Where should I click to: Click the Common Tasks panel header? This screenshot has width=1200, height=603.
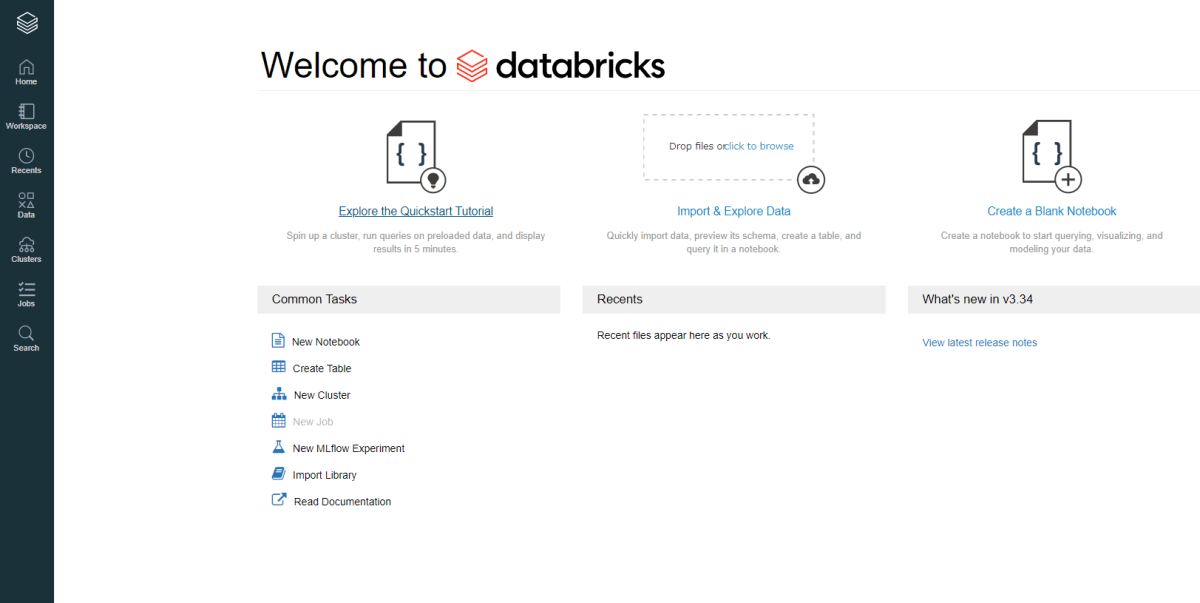pyautogui.click(x=408, y=299)
